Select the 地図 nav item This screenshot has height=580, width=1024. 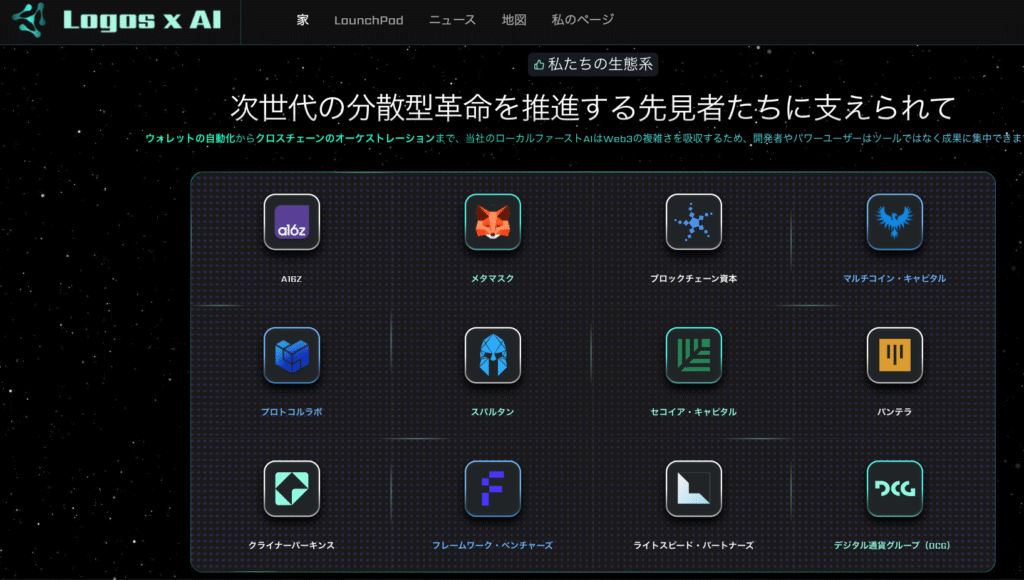click(x=514, y=20)
